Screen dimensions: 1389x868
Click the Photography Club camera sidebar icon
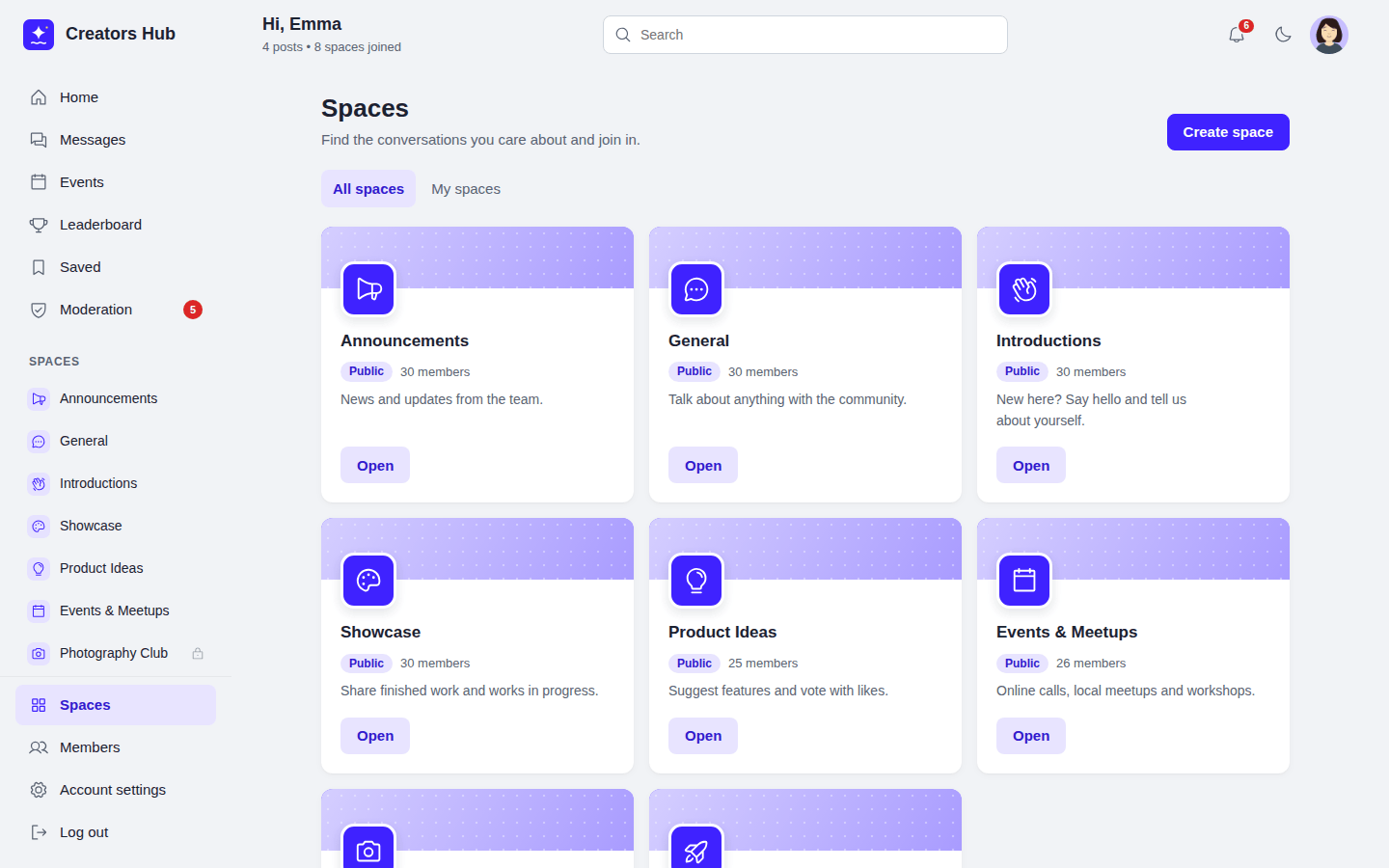pos(39,654)
